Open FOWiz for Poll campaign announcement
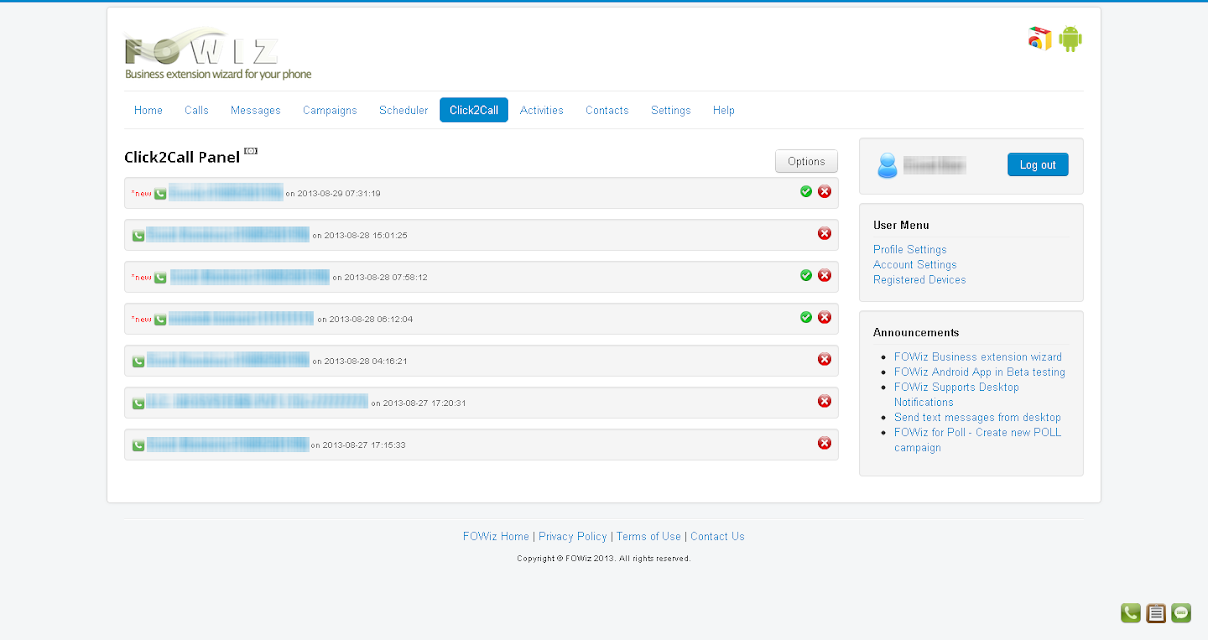The height and width of the screenshot is (640, 1208). pyautogui.click(x=978, y=440)
